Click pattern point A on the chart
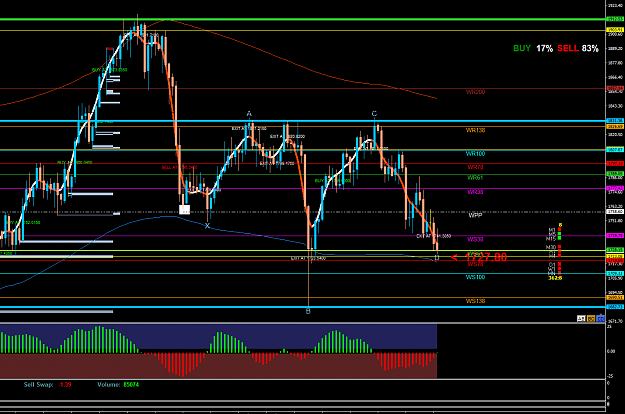The height and width of the screenshot is (414, 625). pos(249,114)
